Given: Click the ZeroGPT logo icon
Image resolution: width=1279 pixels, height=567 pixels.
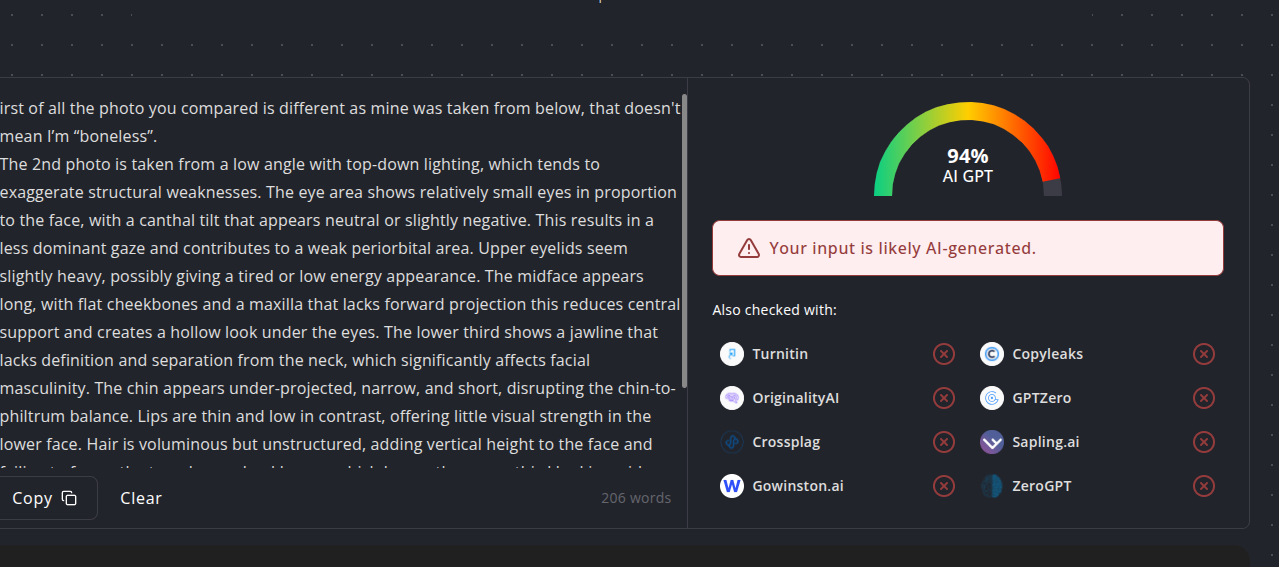Looking at the screenshot, I should [992, 486].
